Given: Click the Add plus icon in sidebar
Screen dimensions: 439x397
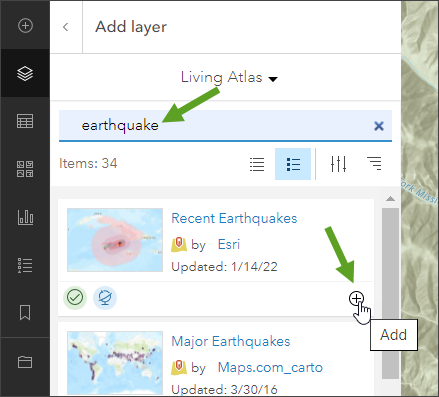Looking at the screenshot, I should pos(25,25).
